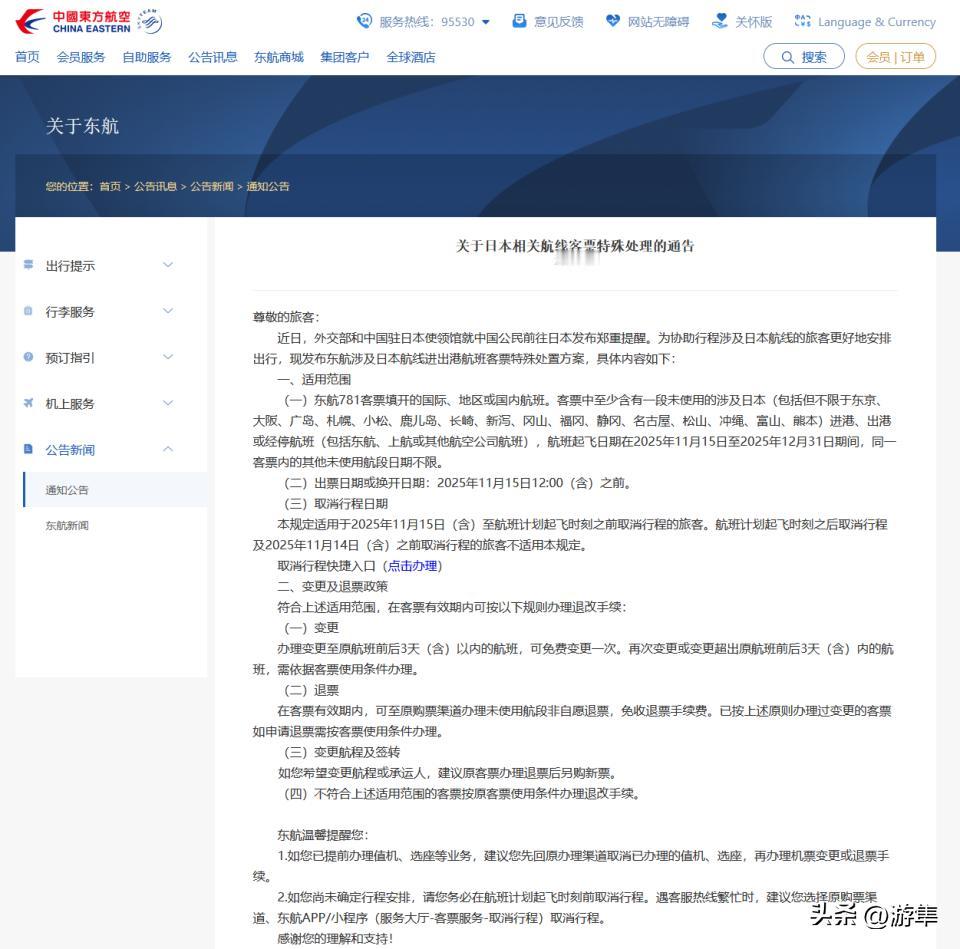Click the 网站无障碍 link
960x949 pixels.
(658, 22)
